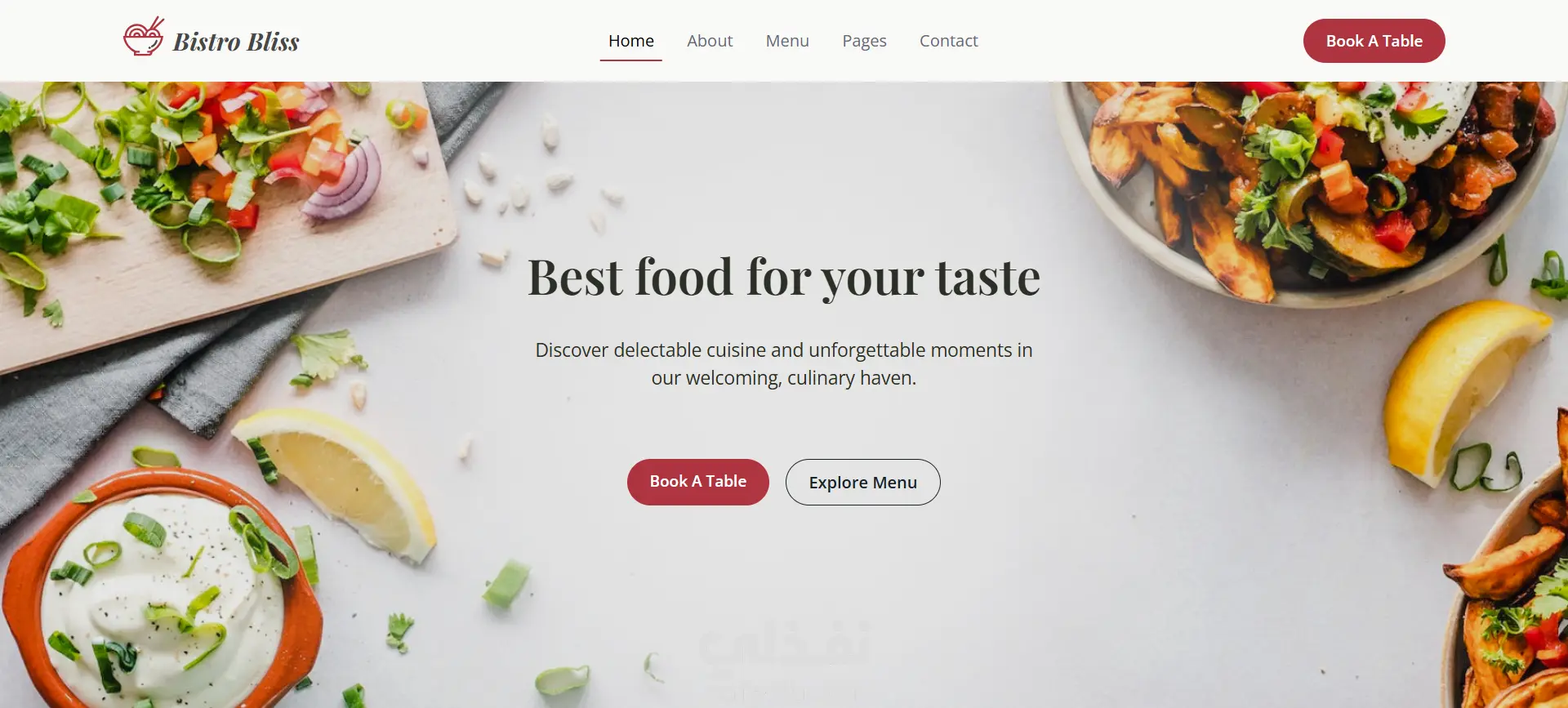Click the header Book A Table button

1374,41
